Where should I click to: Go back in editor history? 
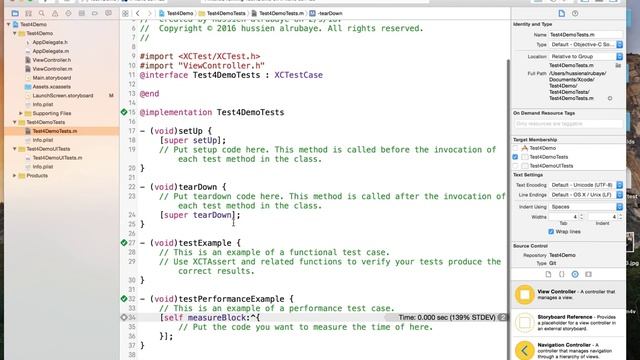point(138,13)
